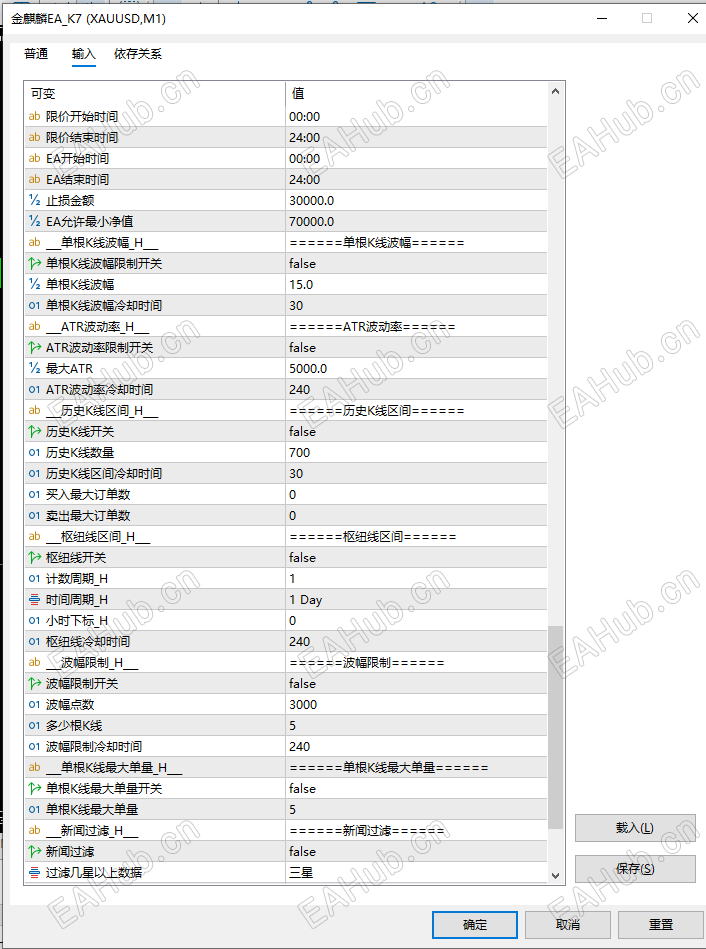Click the string icon beside 限价开始时间

[35, 116]
